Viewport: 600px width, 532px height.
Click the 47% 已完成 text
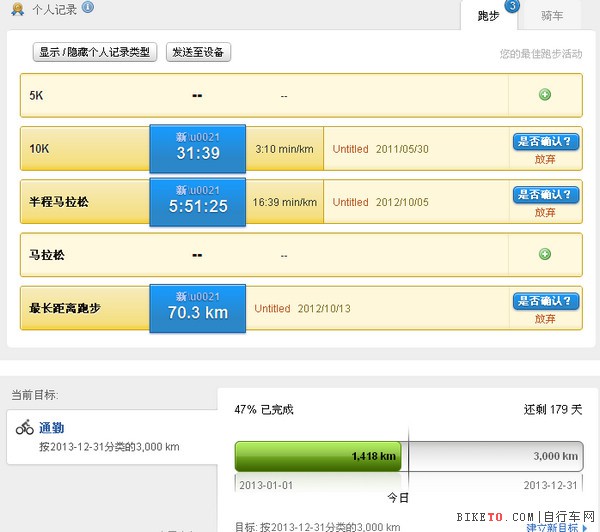(x=264, y=410)
